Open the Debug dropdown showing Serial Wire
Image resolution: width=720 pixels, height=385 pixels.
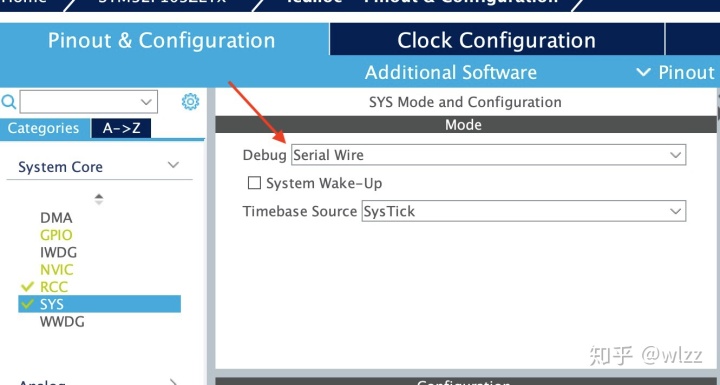[489, 155]
